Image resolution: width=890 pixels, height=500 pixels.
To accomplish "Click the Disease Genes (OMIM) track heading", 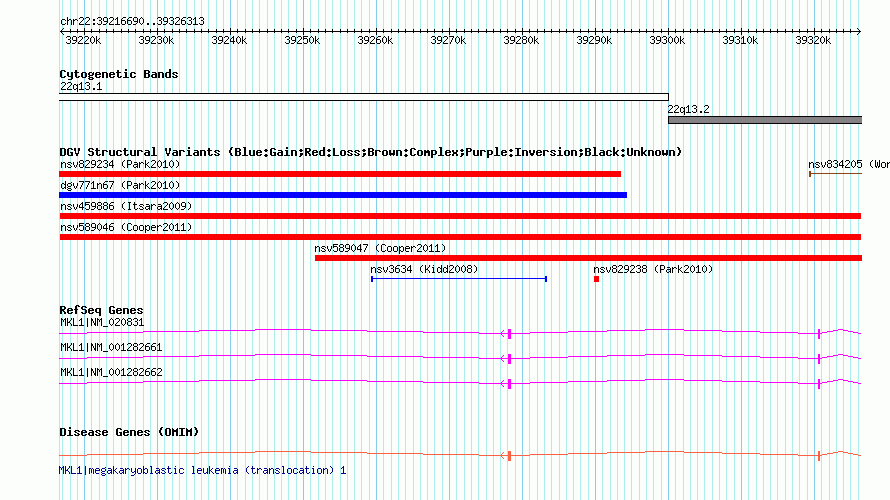I will (129, 432).
